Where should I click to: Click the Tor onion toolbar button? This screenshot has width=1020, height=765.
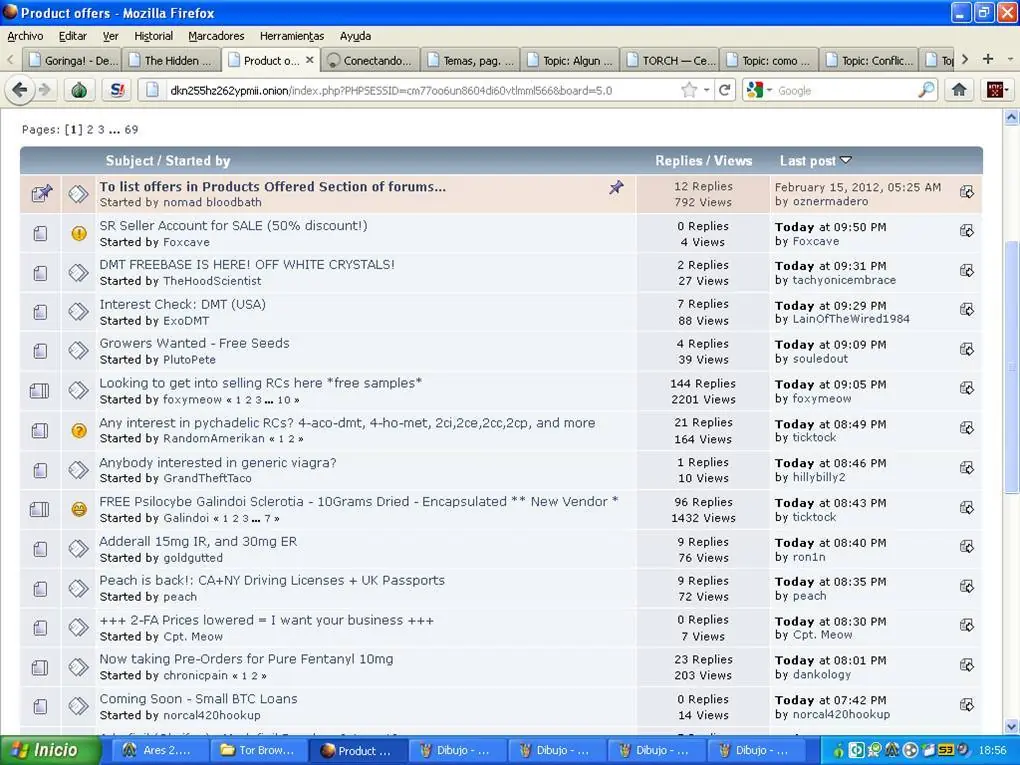coord(79,90)
